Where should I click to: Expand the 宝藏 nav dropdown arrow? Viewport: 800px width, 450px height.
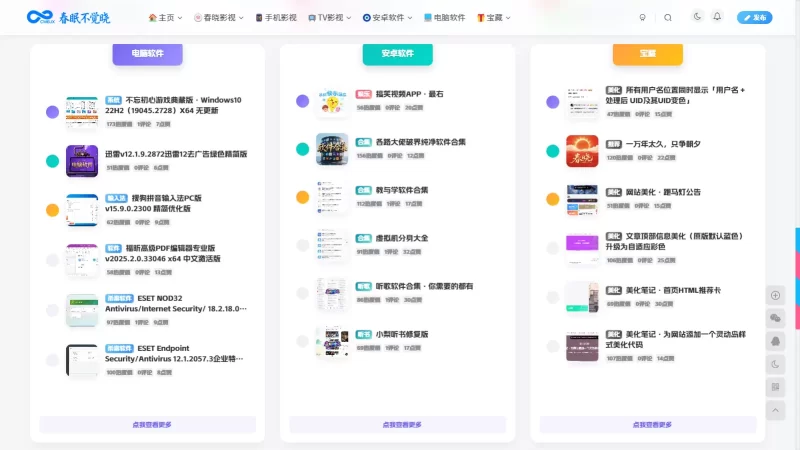[x=508, y=18]
